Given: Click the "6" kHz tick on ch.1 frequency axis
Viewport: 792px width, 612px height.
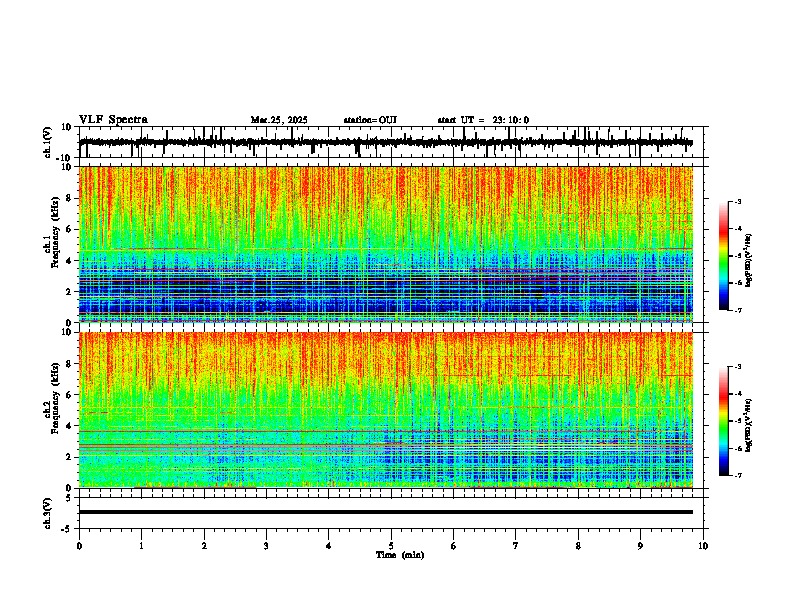Looking at the screenshot, I should [x=69, y=230].
